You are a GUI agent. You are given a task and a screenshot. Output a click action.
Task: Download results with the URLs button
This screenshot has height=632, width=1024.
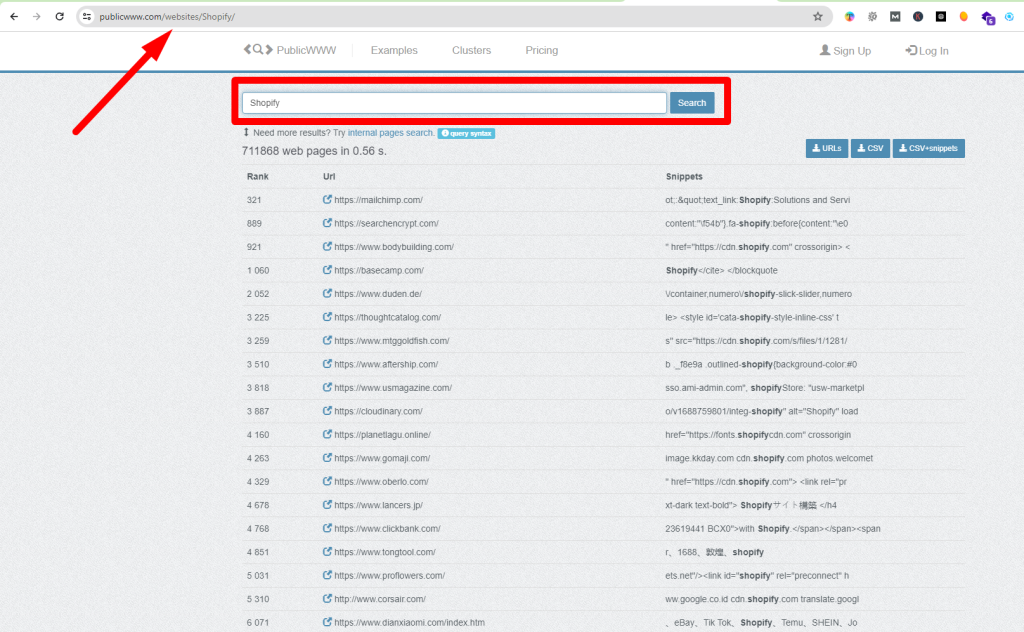click(x=827, y=148)
